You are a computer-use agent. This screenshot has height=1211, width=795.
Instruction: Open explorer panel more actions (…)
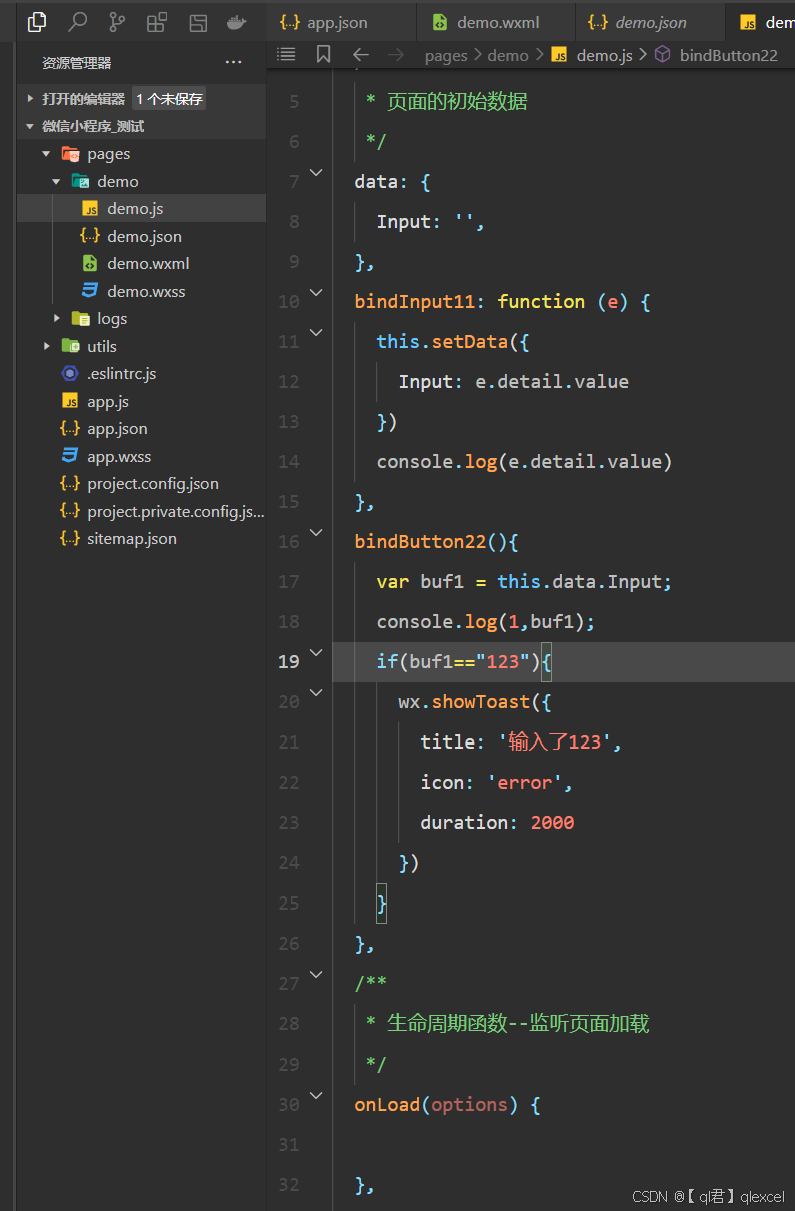[x=233, y=63]
